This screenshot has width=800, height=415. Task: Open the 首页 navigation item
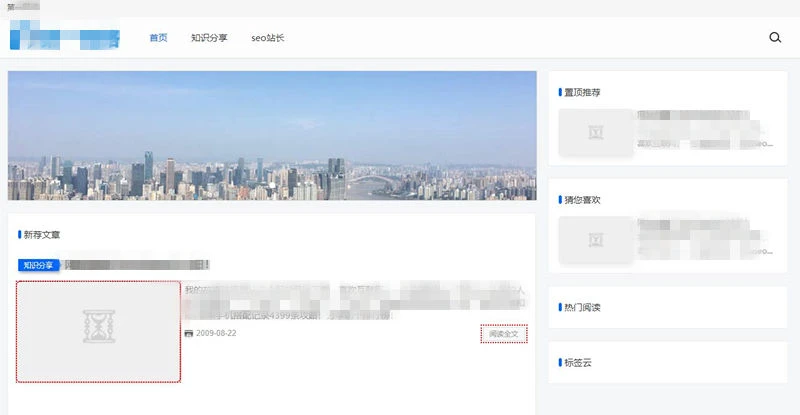[x=158, y=38]
